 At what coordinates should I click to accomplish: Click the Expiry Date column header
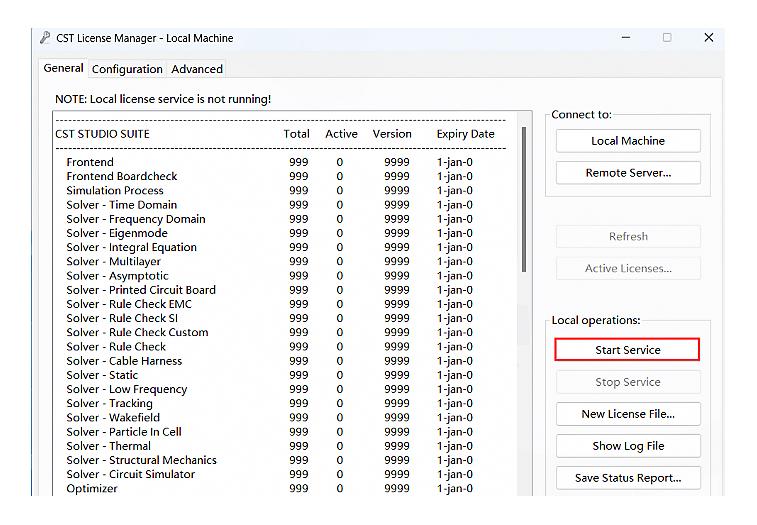click(465, 134)
